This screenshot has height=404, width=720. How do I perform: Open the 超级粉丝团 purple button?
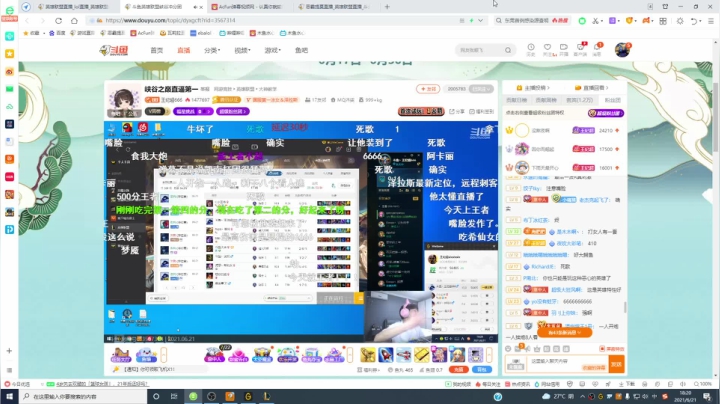point(233,112)
